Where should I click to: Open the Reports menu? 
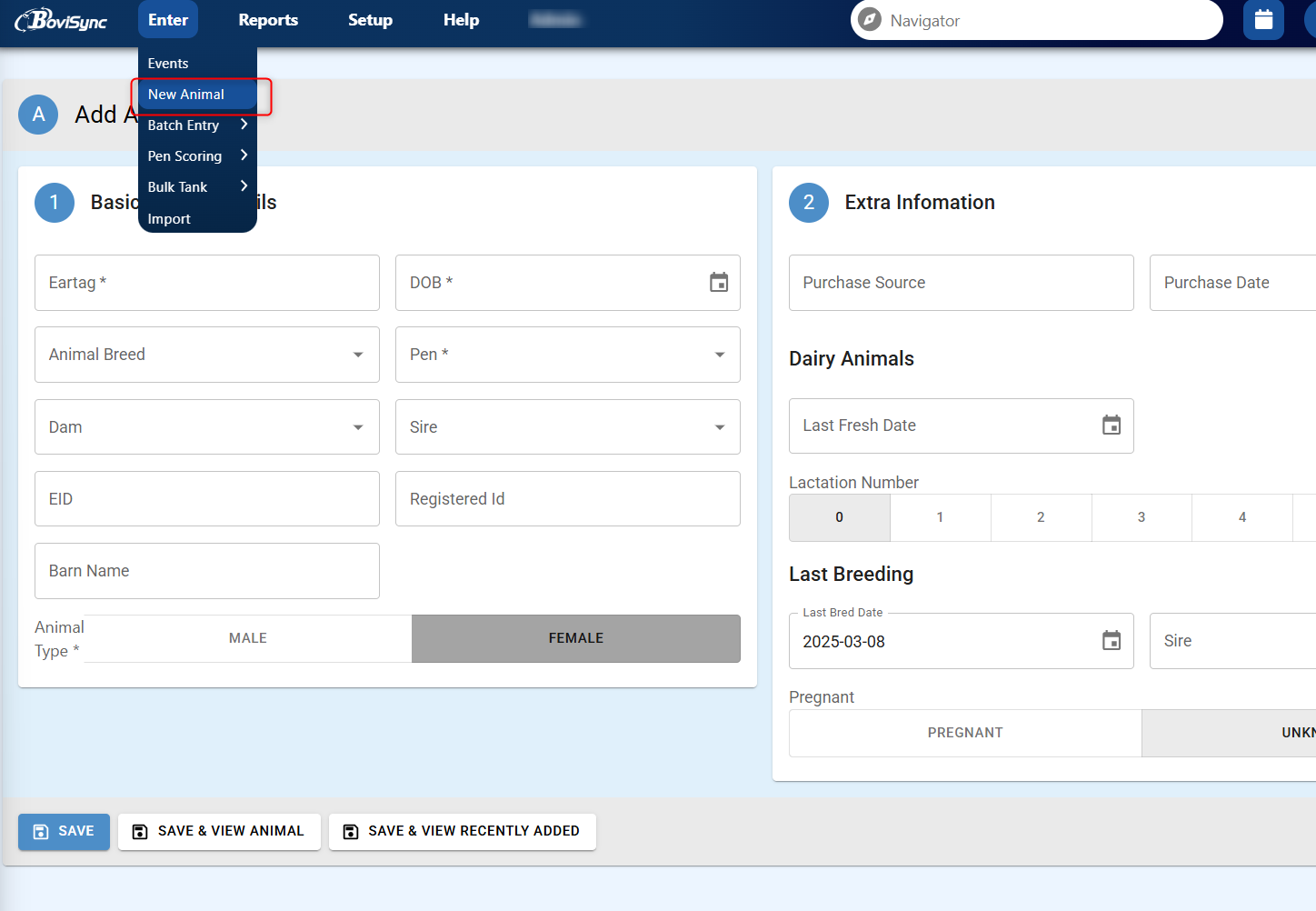(x=268, y=20)
